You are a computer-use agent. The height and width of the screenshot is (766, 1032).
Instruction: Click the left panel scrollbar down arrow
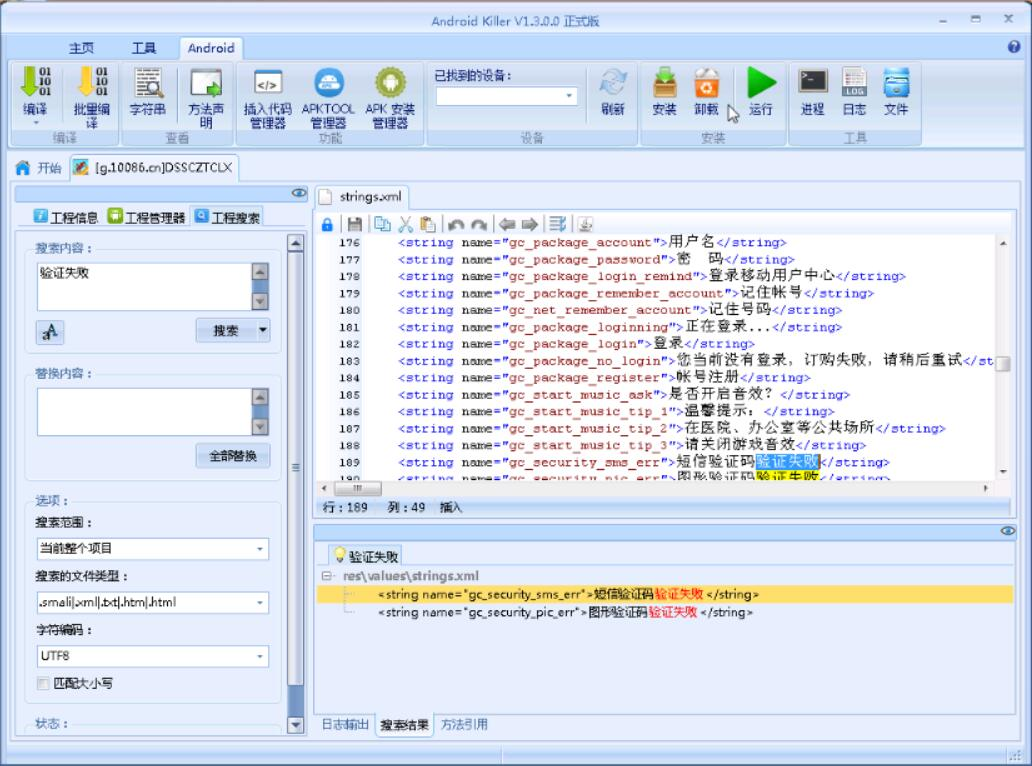pos(296,725)
